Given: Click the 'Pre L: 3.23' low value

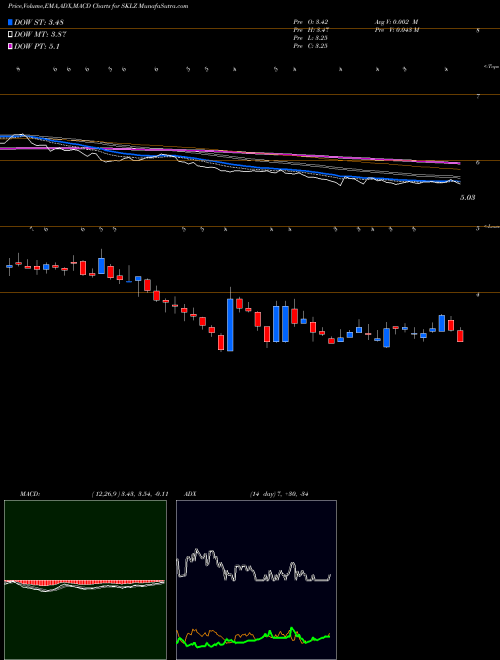Looking at the screenshot, I should coord(311,38).
